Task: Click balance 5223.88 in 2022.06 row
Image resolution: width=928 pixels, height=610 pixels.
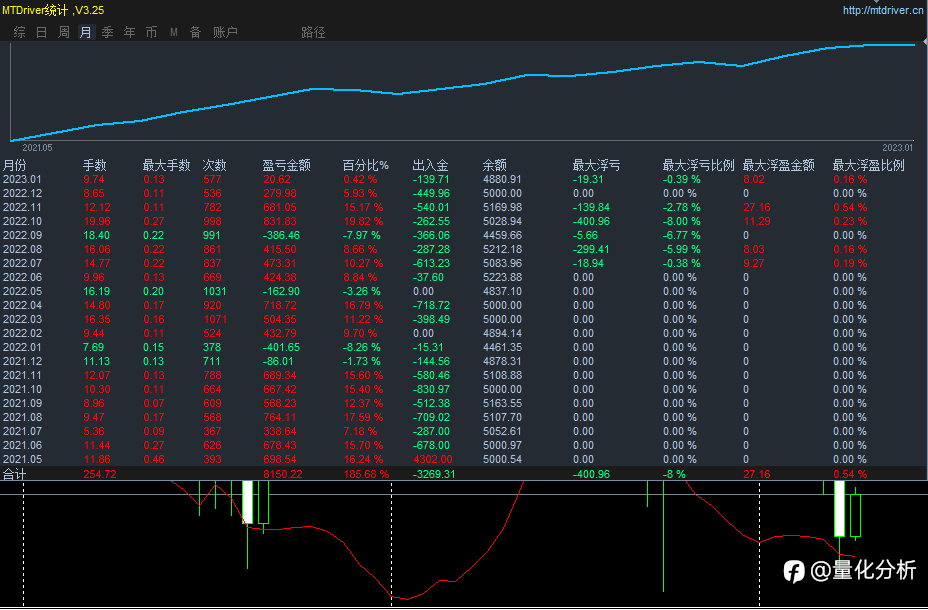Action: [502, 277]
